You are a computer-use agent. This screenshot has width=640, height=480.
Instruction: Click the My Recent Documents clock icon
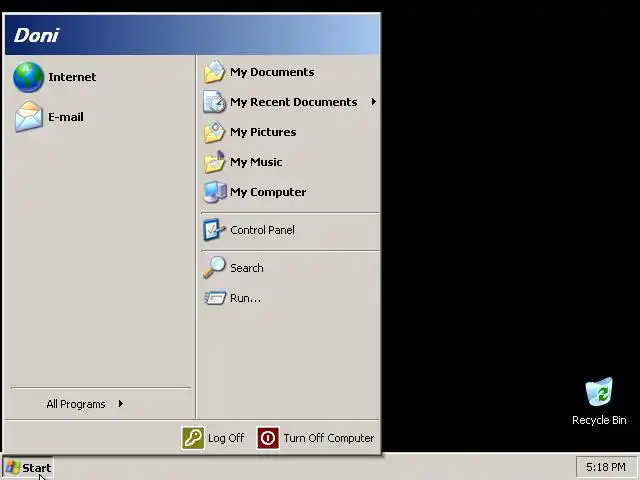coord(214,102)
